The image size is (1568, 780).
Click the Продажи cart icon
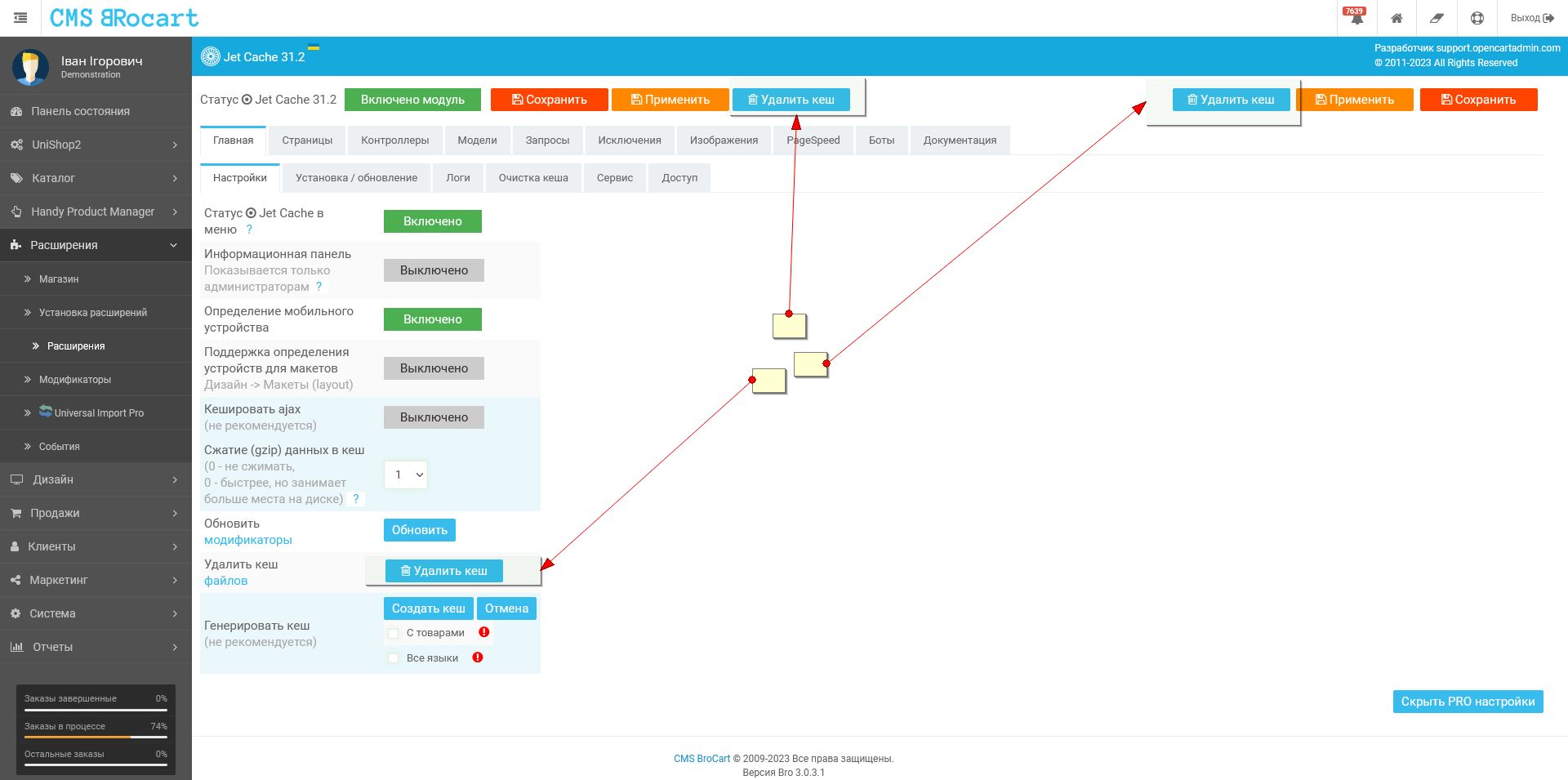pos(16,513)
